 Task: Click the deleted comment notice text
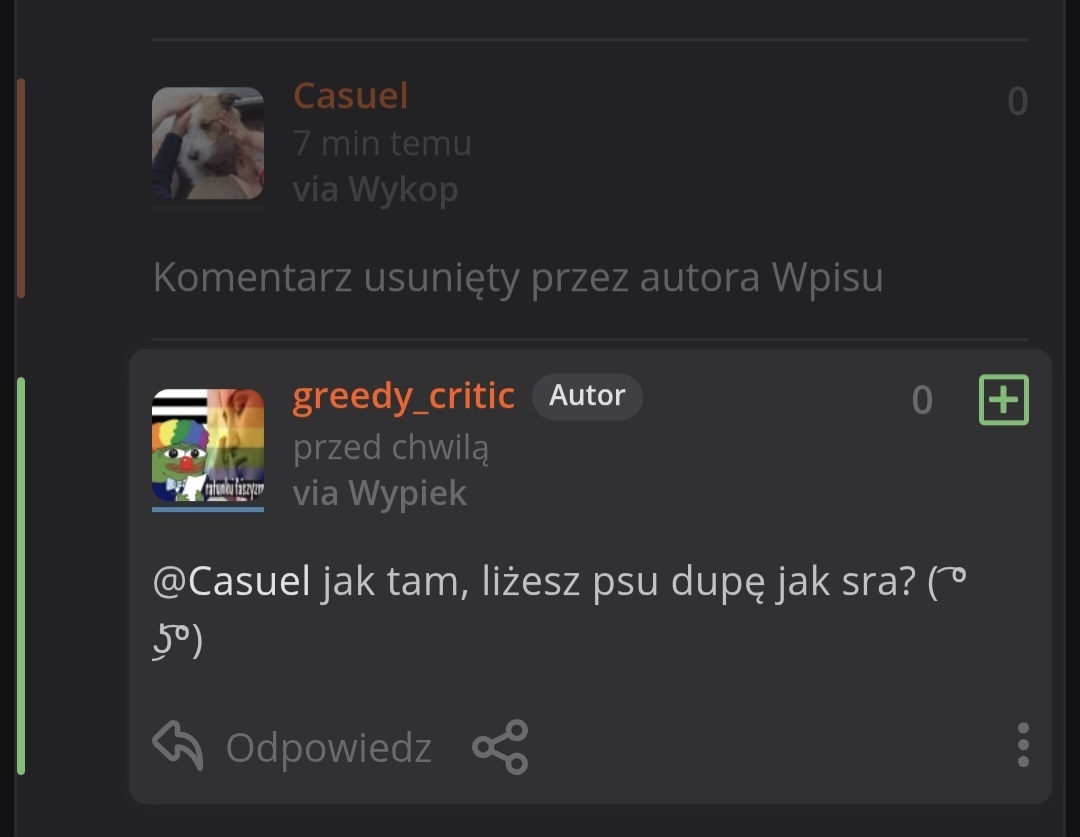point(518,277)
